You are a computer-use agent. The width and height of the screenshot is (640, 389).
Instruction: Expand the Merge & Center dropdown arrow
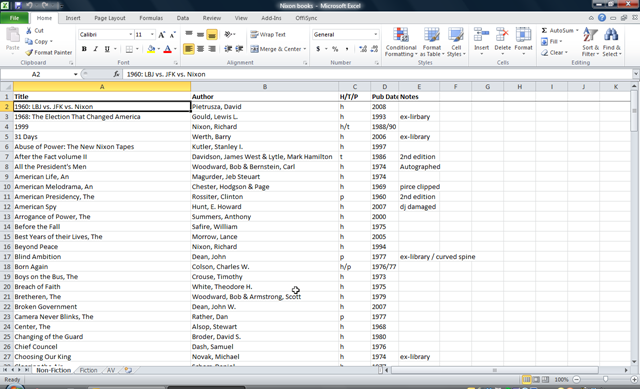tap(304, 49)
